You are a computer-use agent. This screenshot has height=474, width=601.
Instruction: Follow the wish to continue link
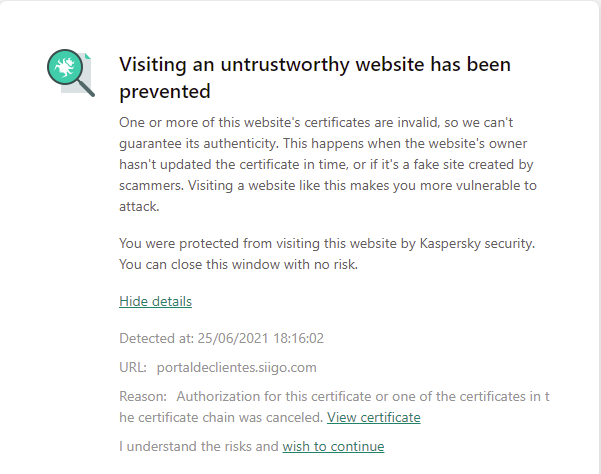pos(333,446)
